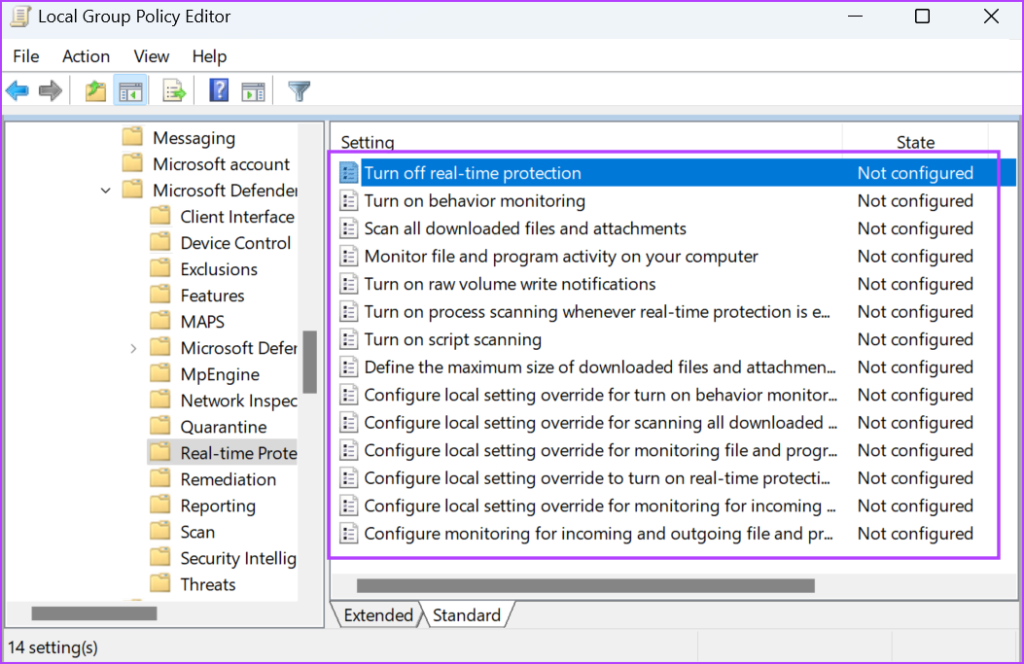Viewport: 1024px width, 664px height.
Task: Select the Real-time Prote folder
Action: click(x=238, y=453)
